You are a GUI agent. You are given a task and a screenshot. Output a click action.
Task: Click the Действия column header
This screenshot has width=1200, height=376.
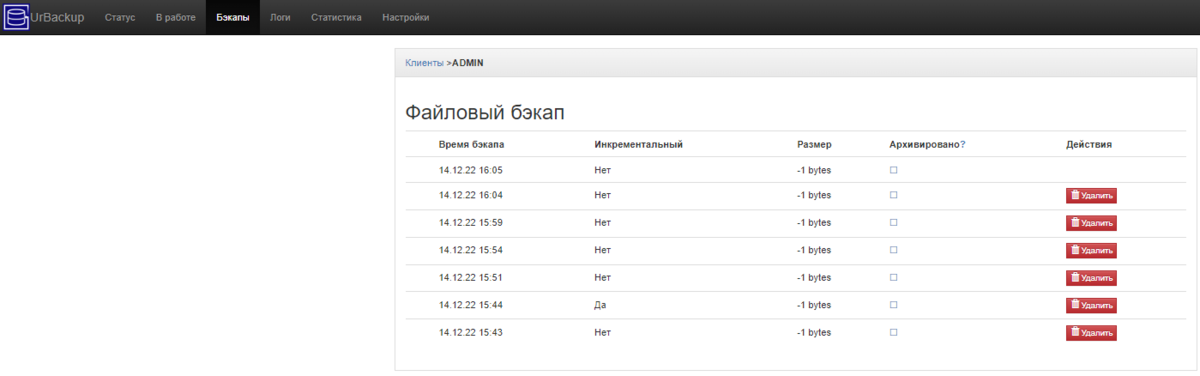point(1089,145)
